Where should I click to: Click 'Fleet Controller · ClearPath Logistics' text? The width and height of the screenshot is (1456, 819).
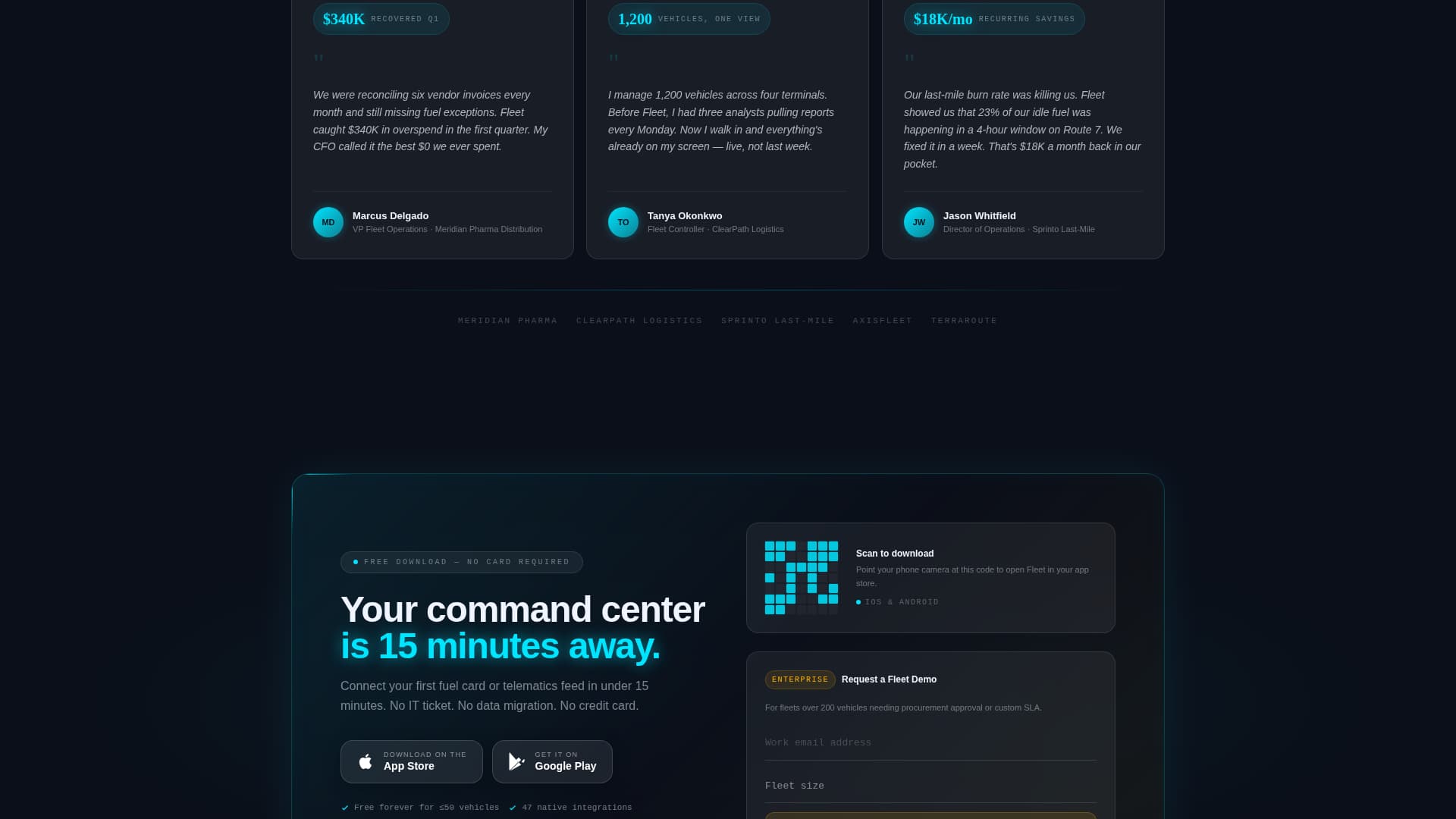[x=716, y=229]
